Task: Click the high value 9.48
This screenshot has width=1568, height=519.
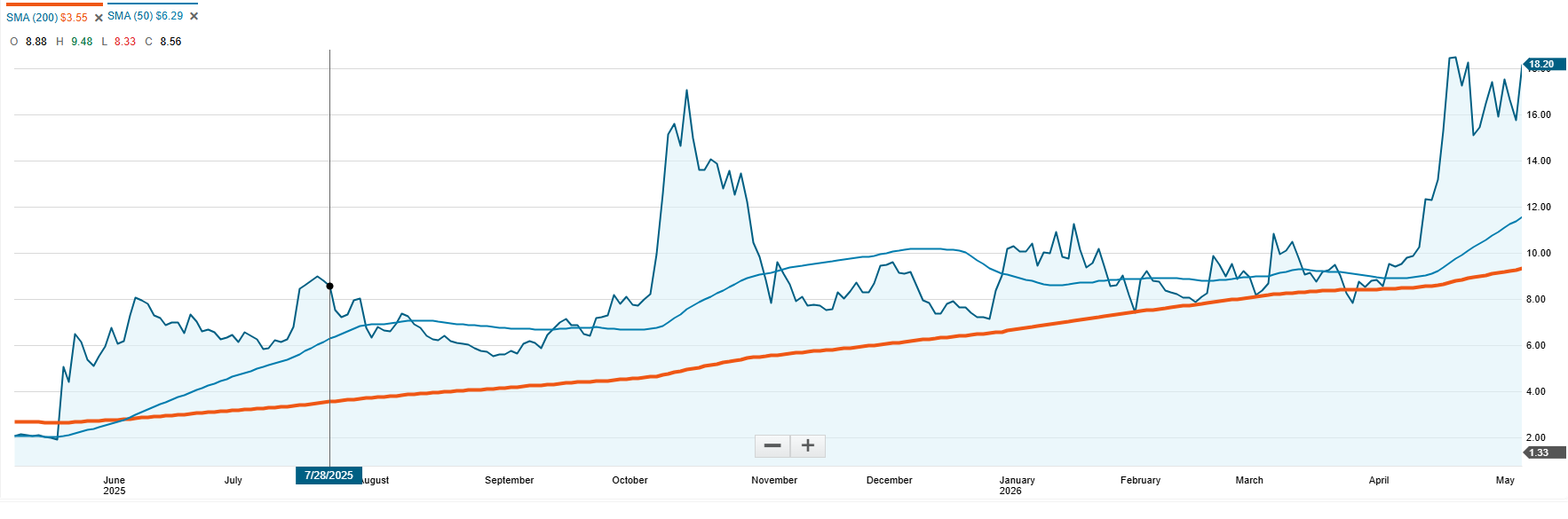Action: point(82,42)
